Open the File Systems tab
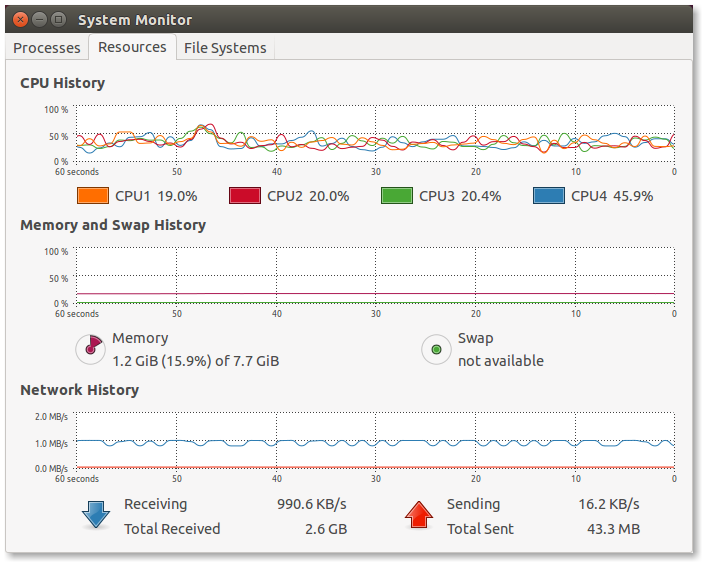The image size is (702, 562). (225, 48)
